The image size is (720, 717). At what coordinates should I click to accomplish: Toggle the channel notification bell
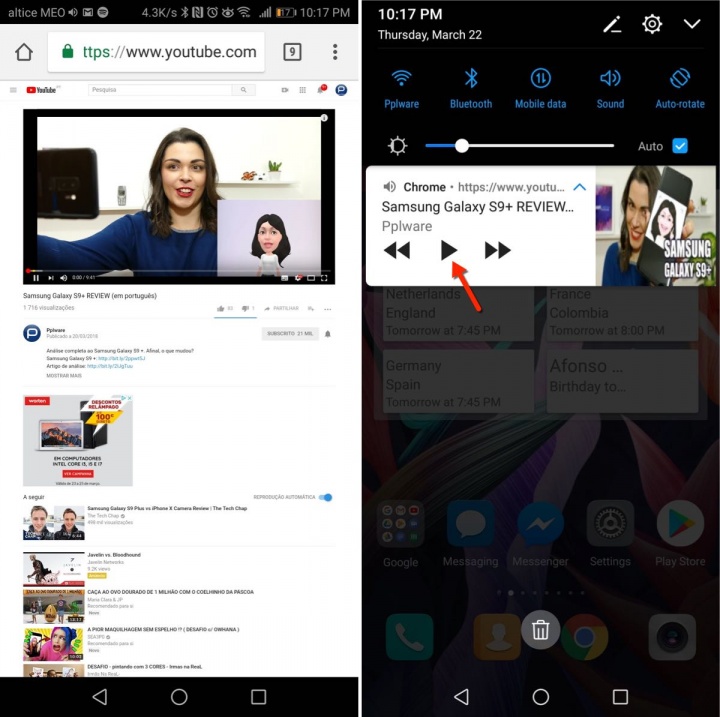[x=328, y=334]
